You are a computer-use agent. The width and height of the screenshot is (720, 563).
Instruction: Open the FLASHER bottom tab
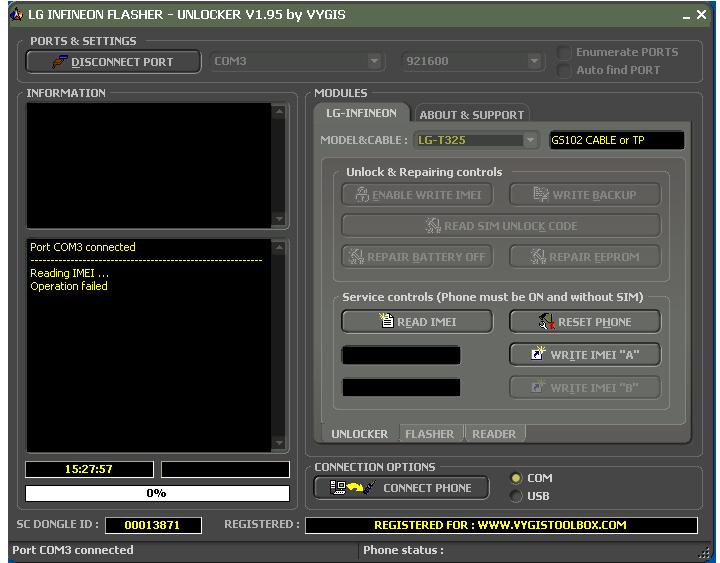pos(430,434)
